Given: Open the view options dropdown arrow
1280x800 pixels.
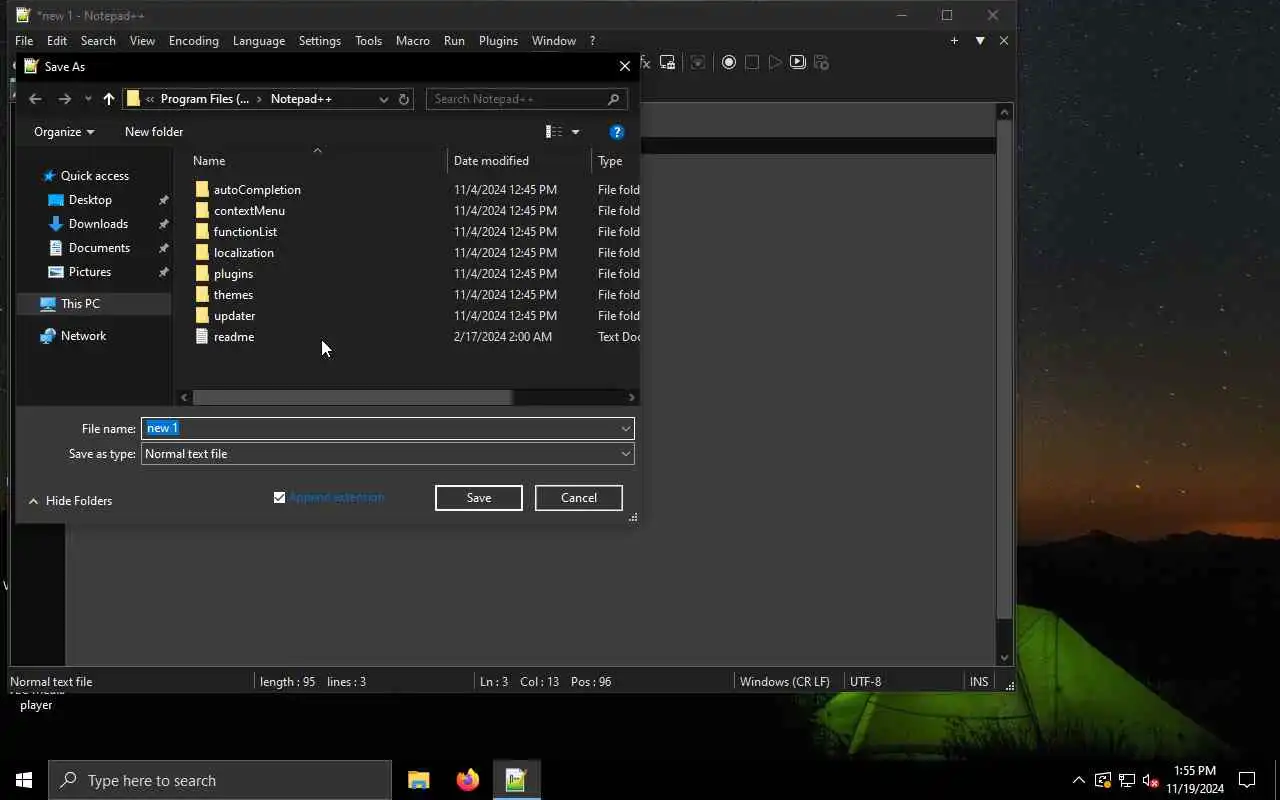Looking at the screenshot, I should tap(575, 132).
